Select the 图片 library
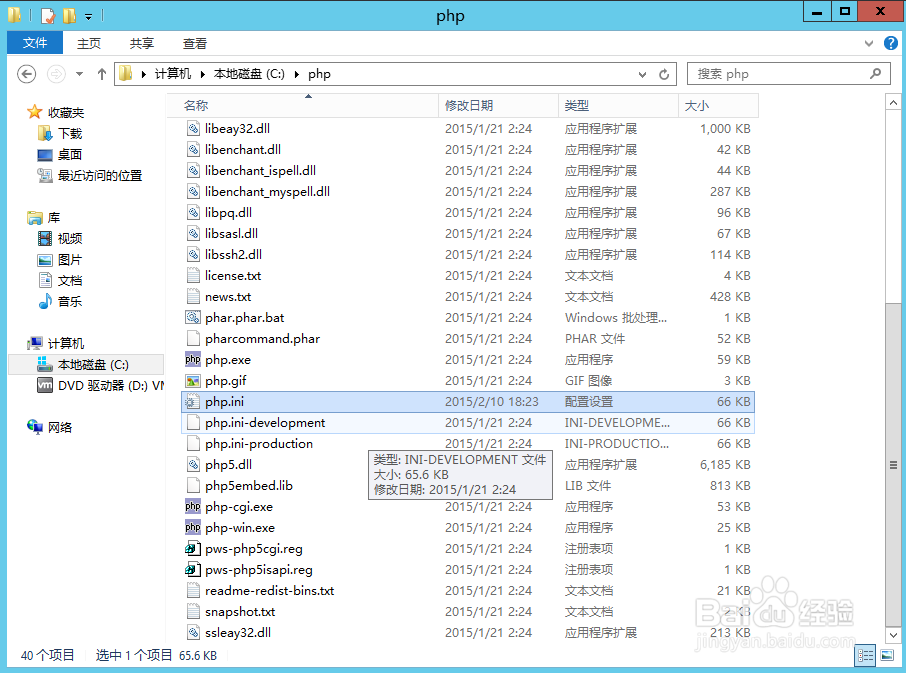The width and height of the screenshot is (906, 673). point(69,259)
